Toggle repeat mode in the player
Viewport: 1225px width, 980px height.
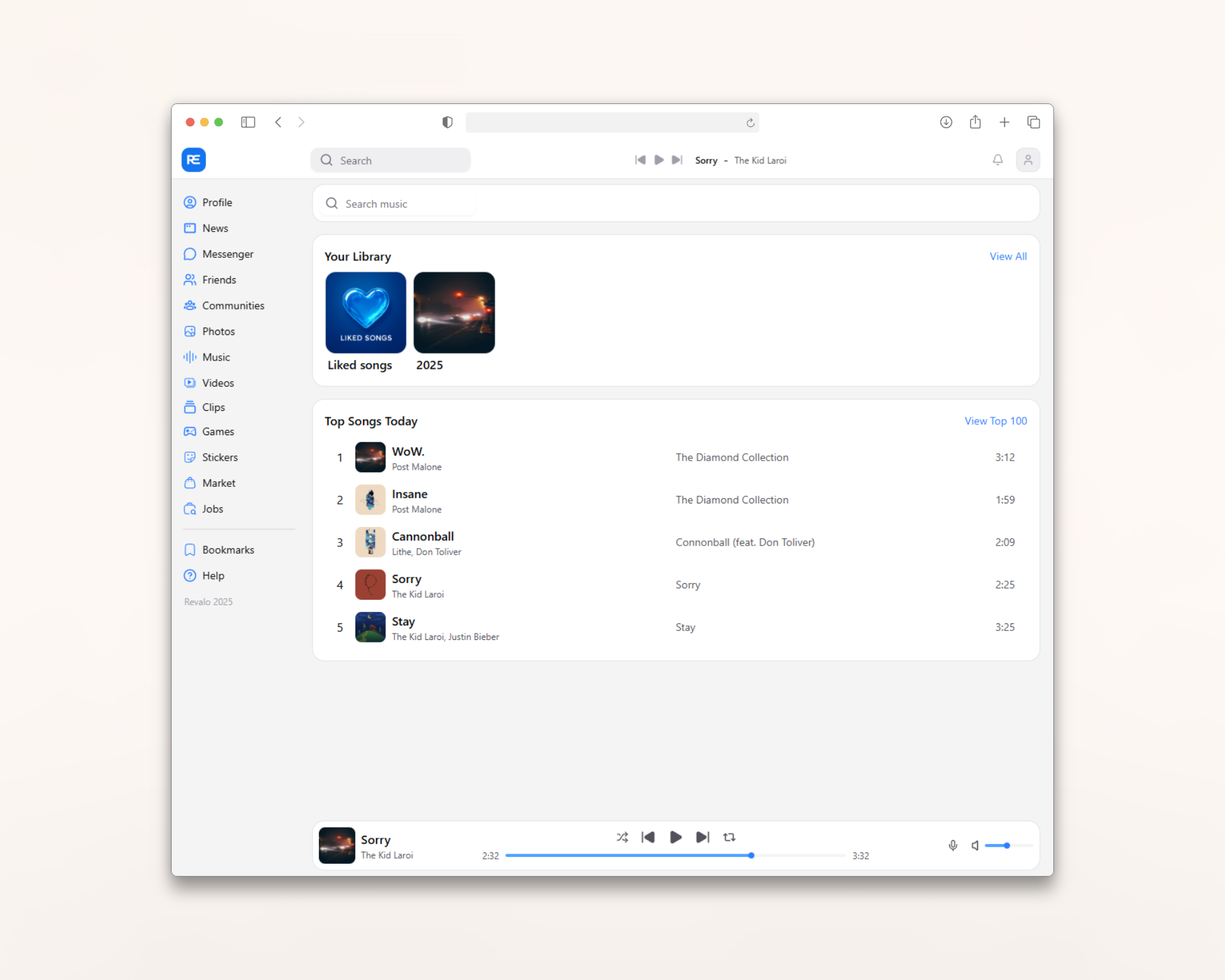coord(729,837)
